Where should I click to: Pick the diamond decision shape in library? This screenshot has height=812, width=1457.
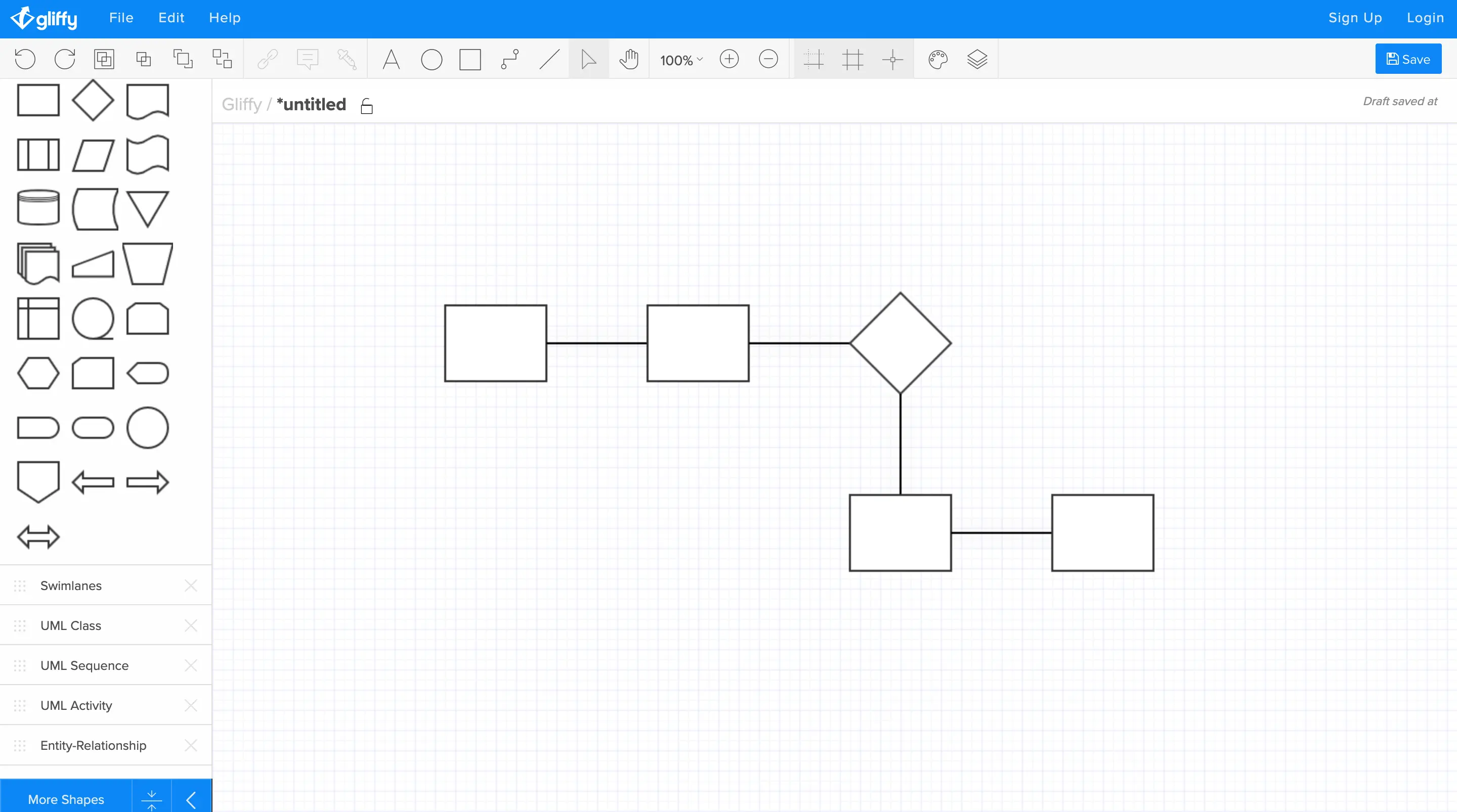pyautogui.click(x=93, y=101)
